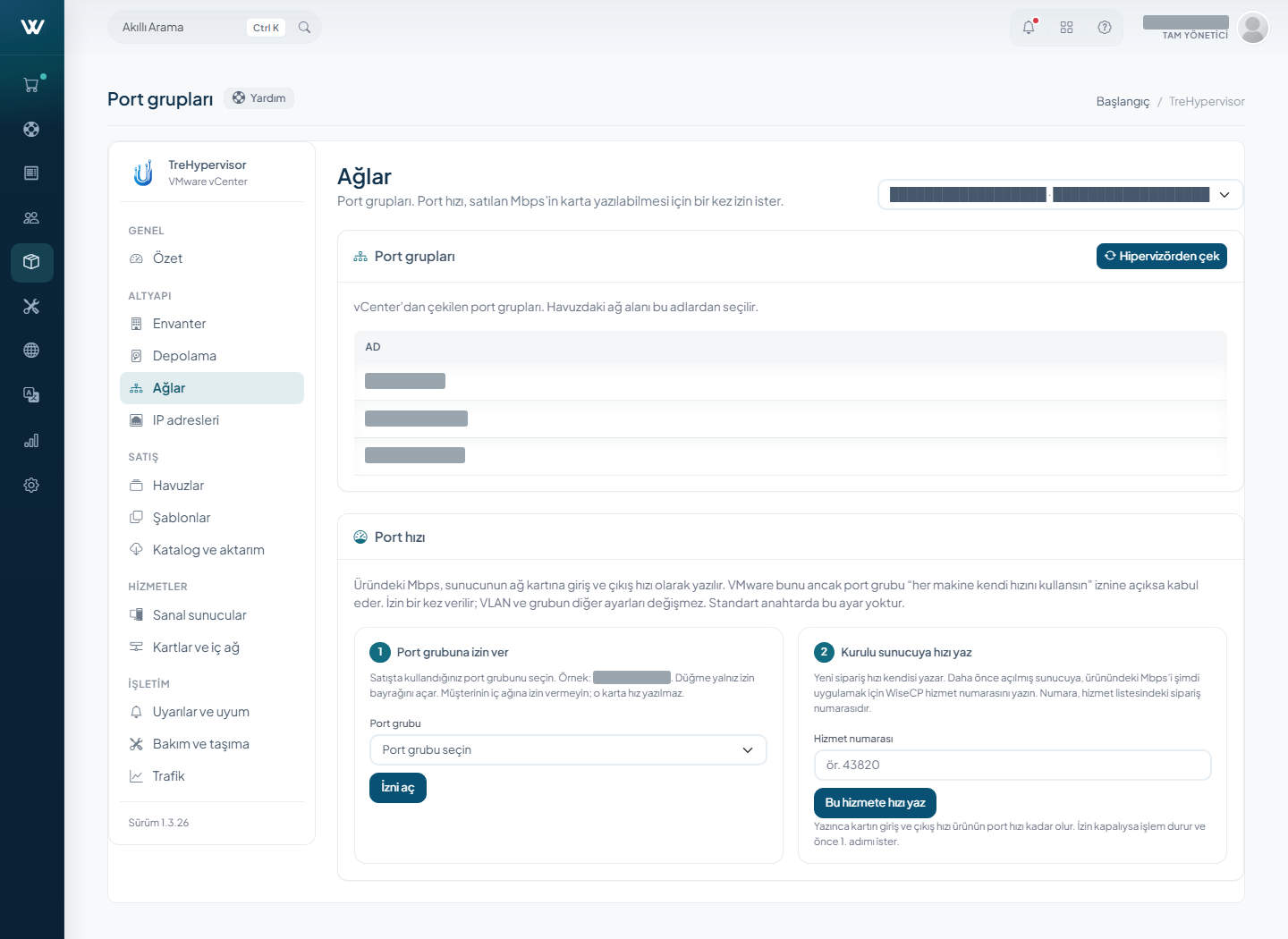Open the Trafik menu item

coord(212,776)
